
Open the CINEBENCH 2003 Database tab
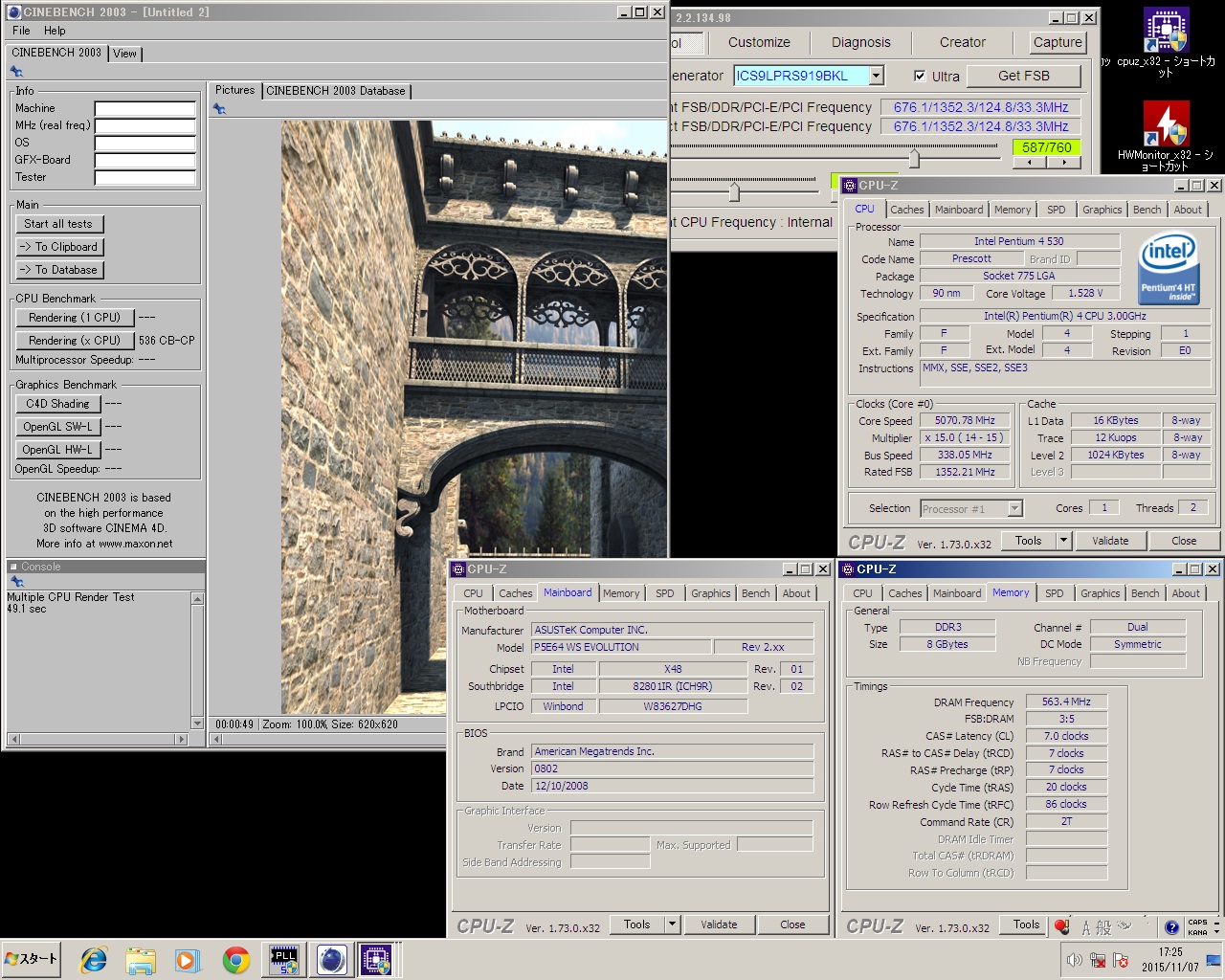tap(336, 91)
